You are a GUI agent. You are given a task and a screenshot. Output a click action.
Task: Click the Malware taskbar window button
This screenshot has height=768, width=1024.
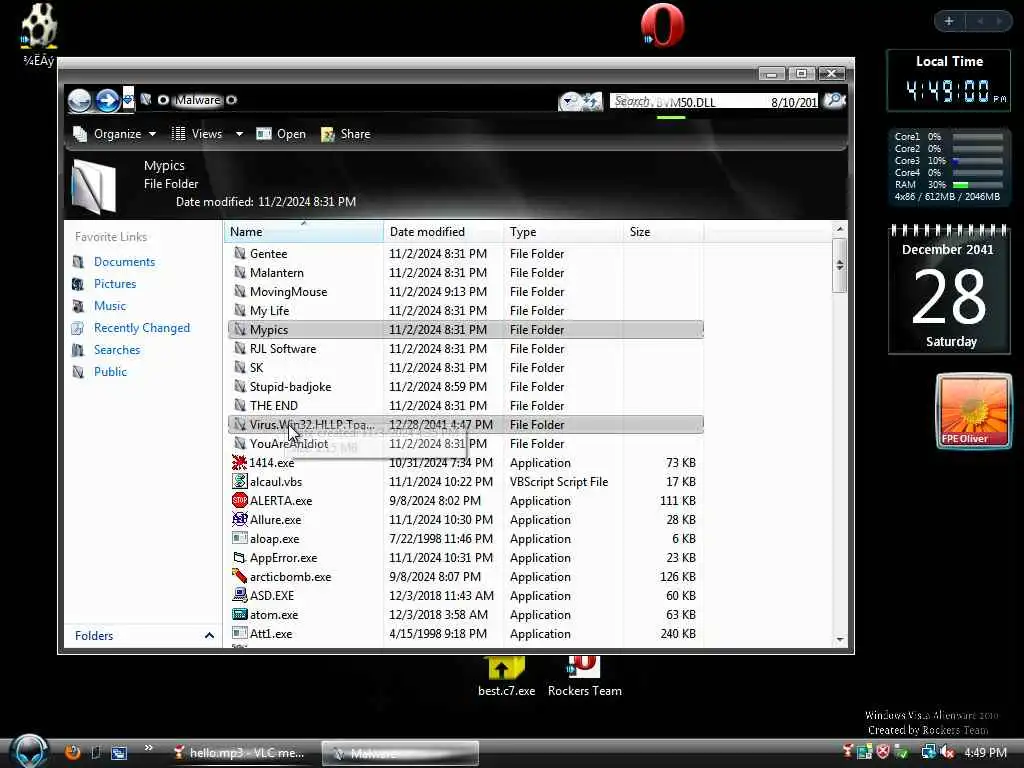coord(400,753)
